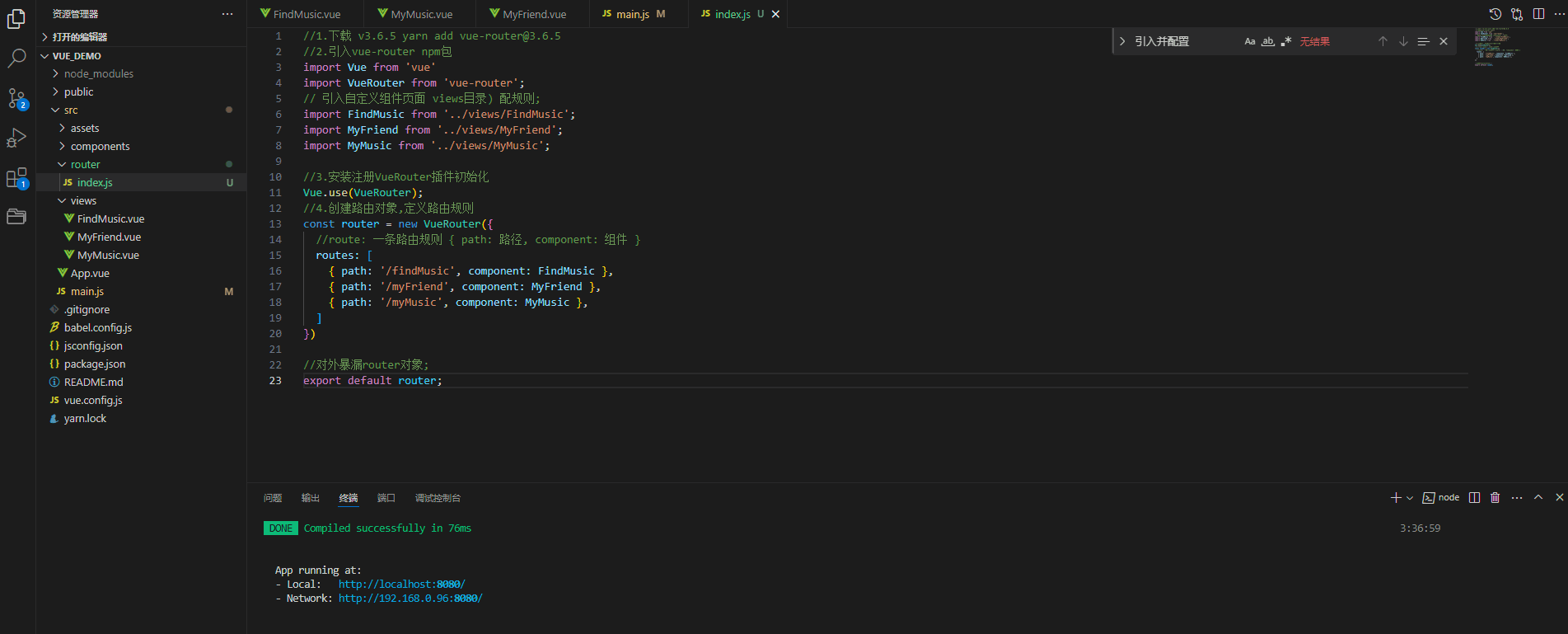The image size is (1568, 634).
Task: Open the explorer panel more actions menu
Action: pyautogui.click(x=227, y=14)
